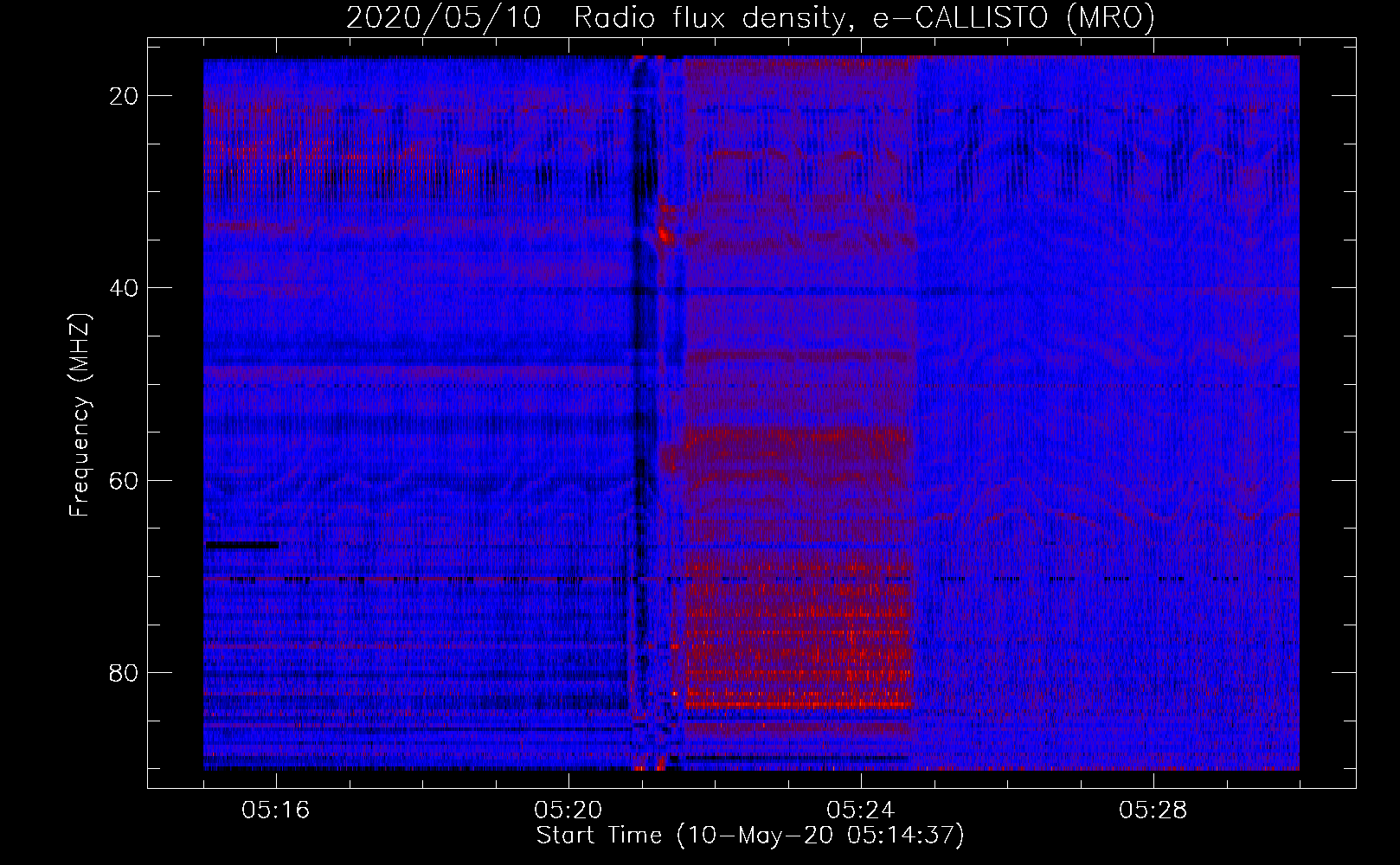The width and height of the screenshot is (1400, 865).
Task: Click the 20 MHz frequency tick label
Action: pos(124,96)
